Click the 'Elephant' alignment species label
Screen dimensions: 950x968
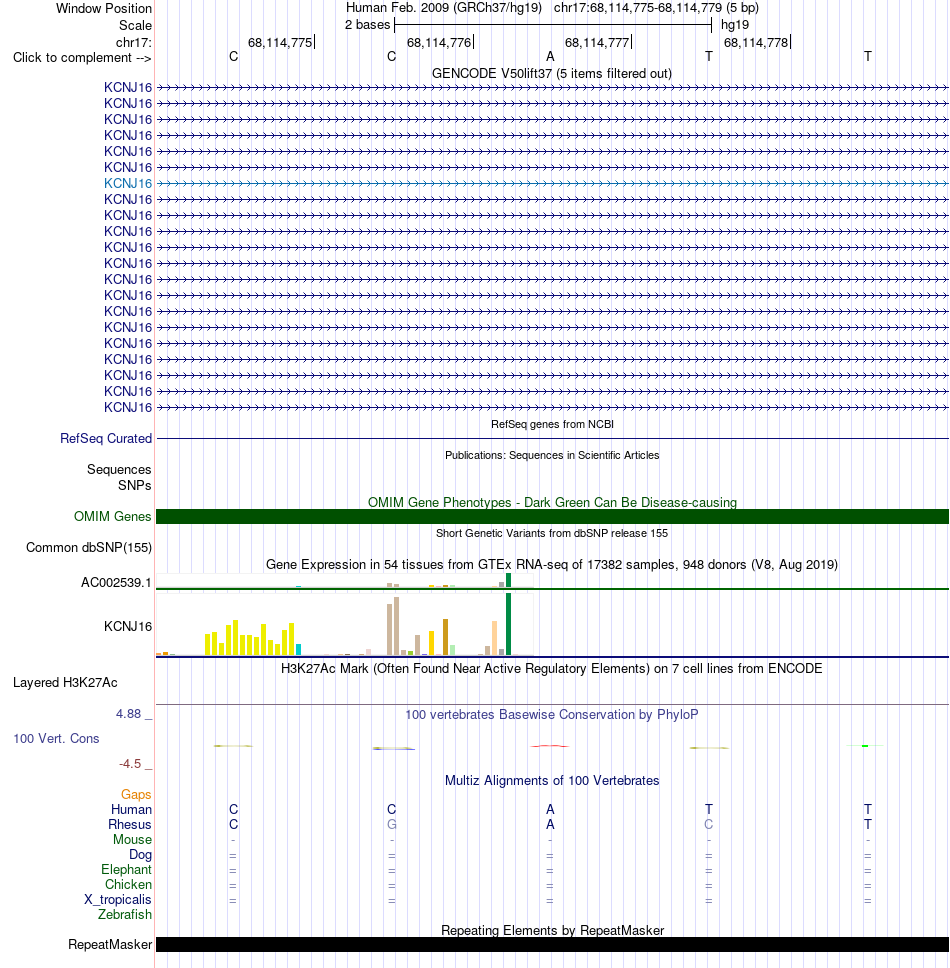127,869
